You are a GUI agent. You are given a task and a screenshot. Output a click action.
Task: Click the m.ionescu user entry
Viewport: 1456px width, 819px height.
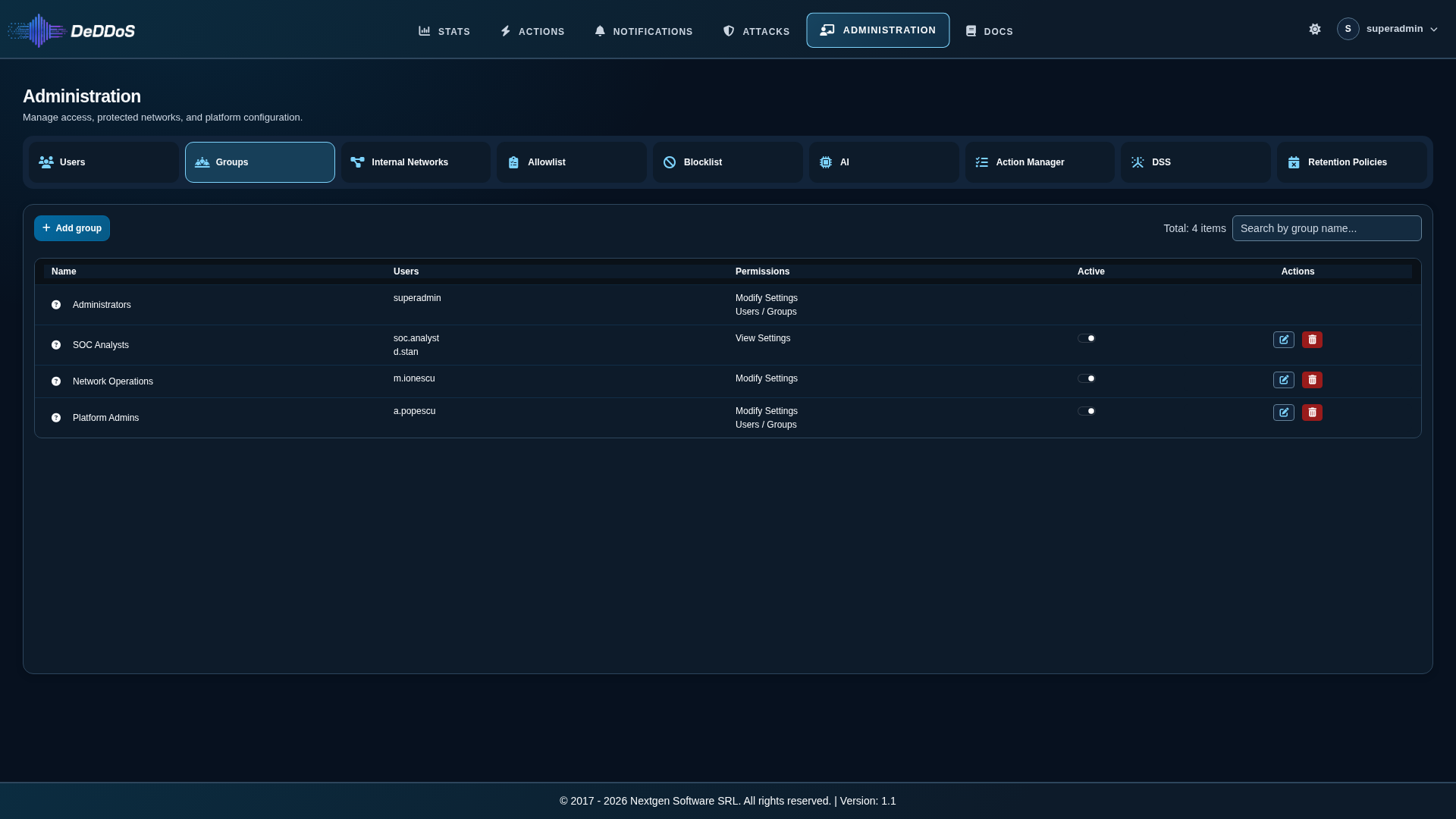tap(414, 378)
